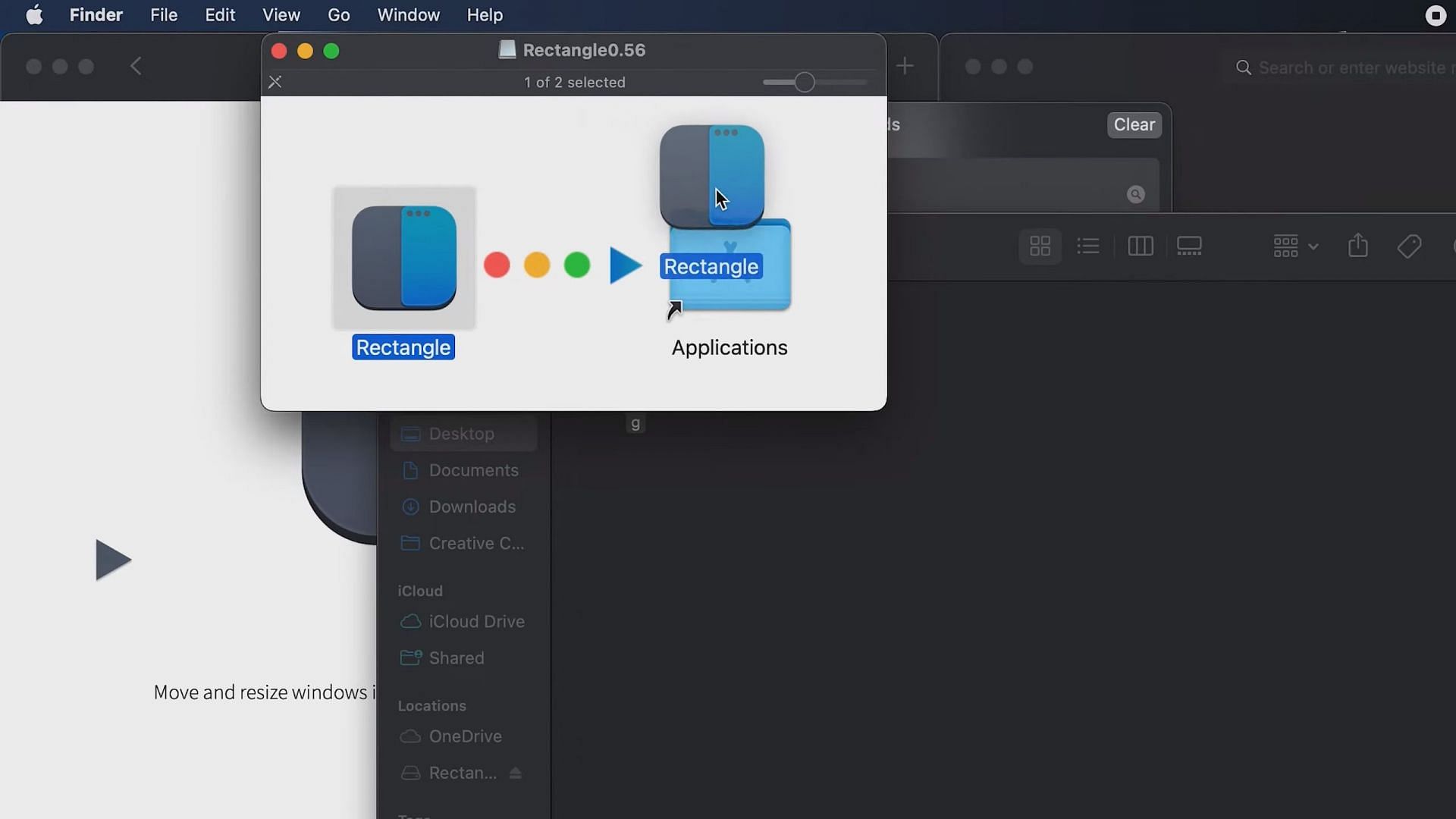
Task: Click the Finder share icon
Action: click(x=1357, y=245)
